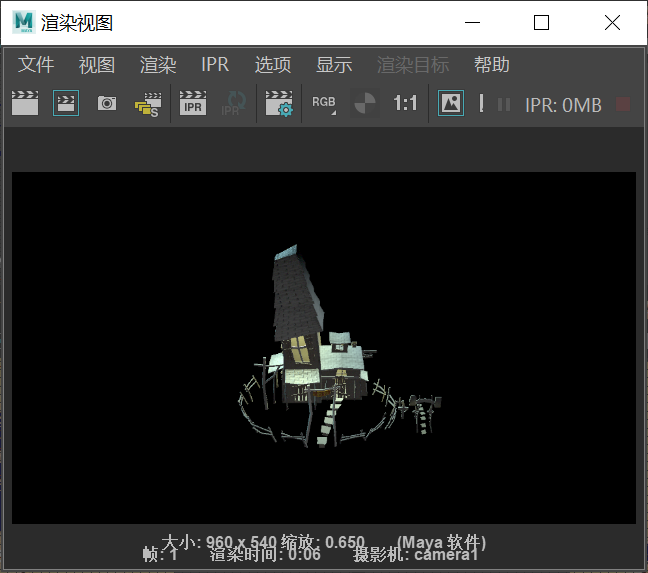Click the Refresh IPR image icon
The height and width of the screenshot is (573, 648).
234,103
